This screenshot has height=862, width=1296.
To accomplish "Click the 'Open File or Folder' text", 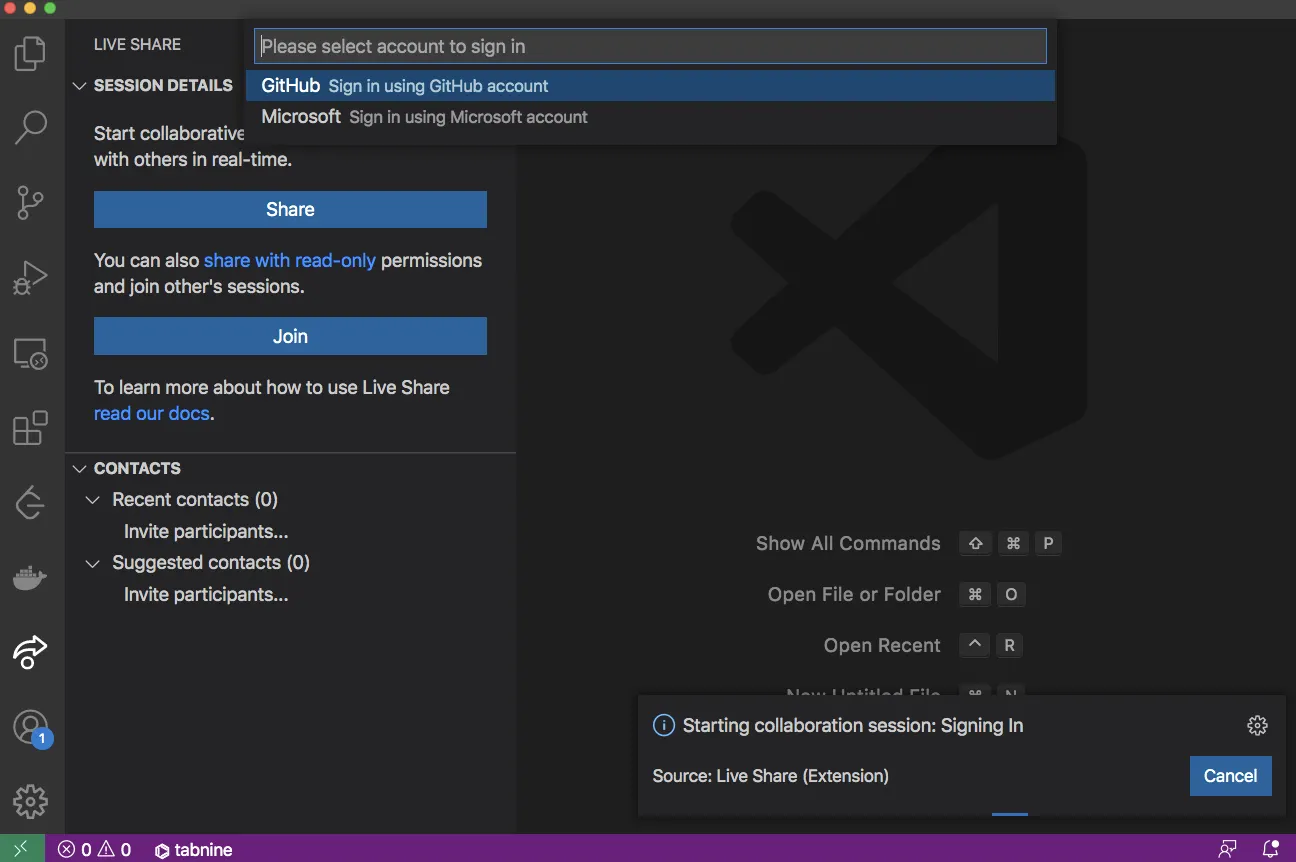I will [x=854, y=594].
